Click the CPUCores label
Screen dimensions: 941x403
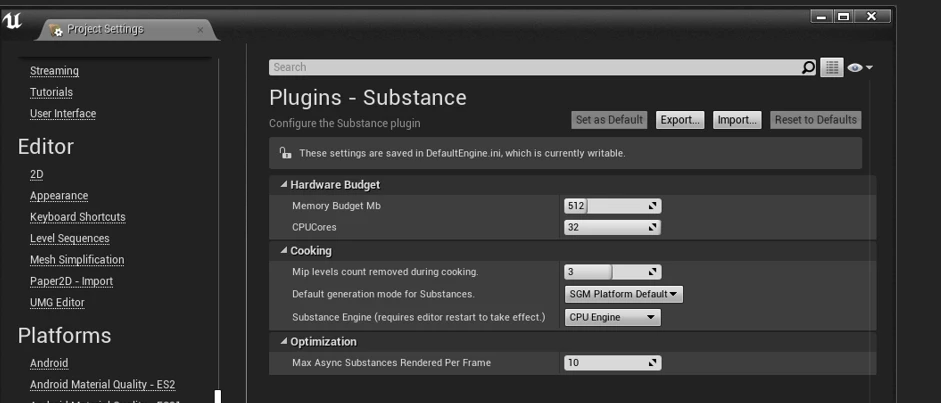[x=314, y=227]
